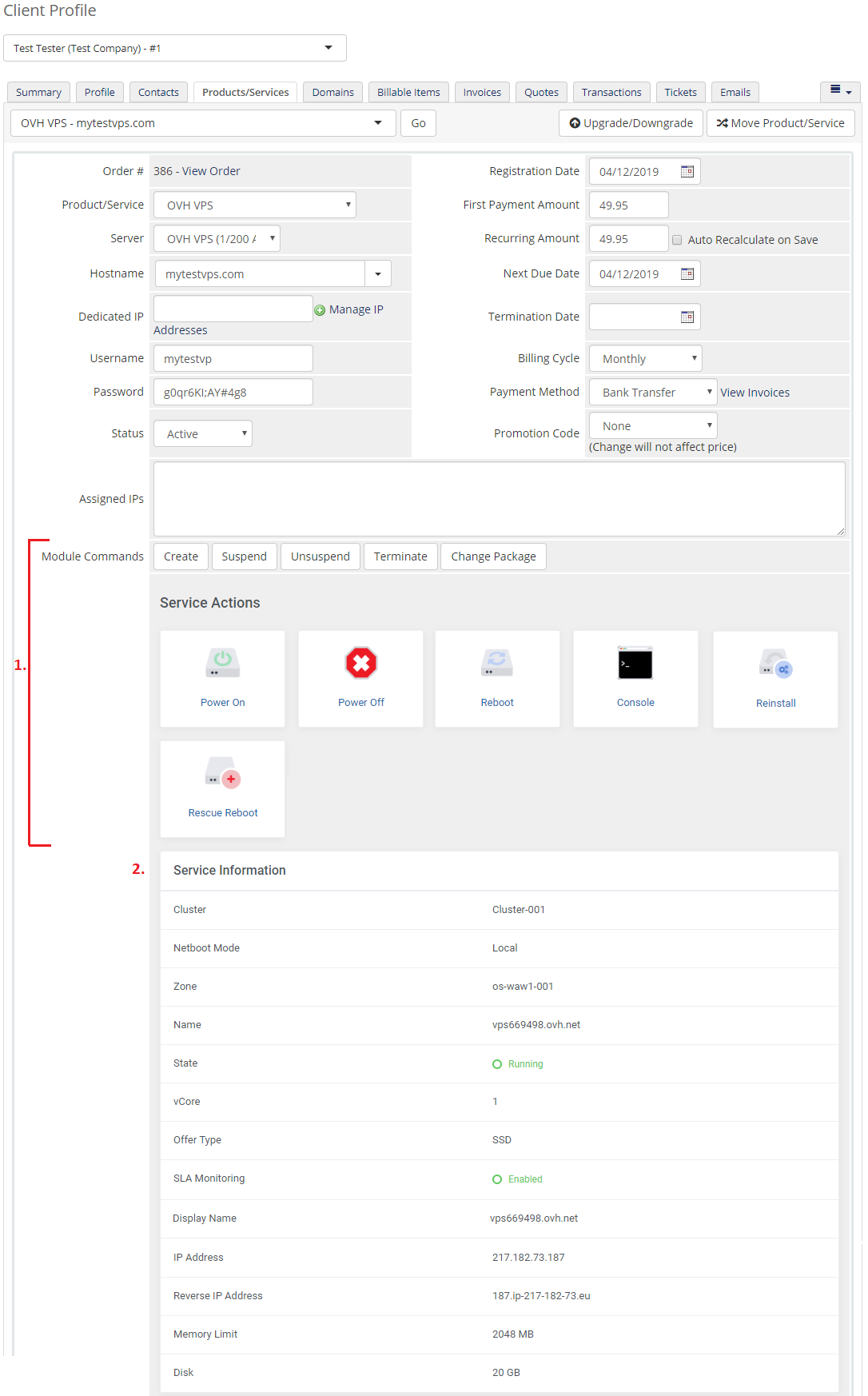Expand the Status dropdown showing Active

pos(203,433)
